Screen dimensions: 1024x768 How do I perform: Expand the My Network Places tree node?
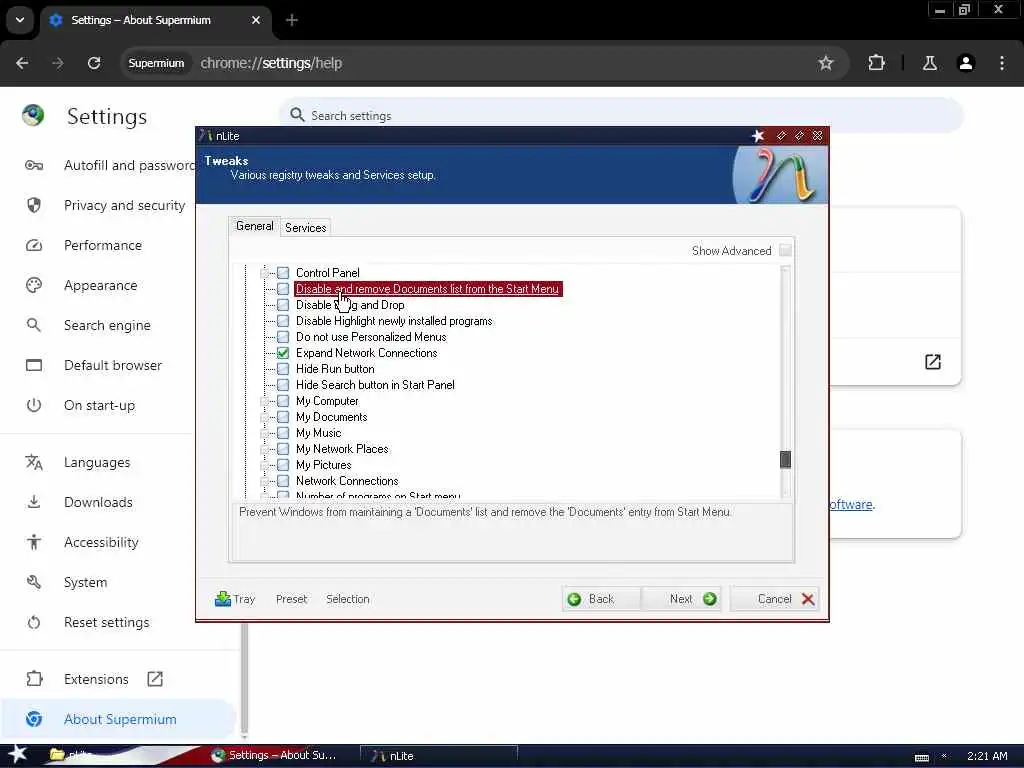point(264,449)
